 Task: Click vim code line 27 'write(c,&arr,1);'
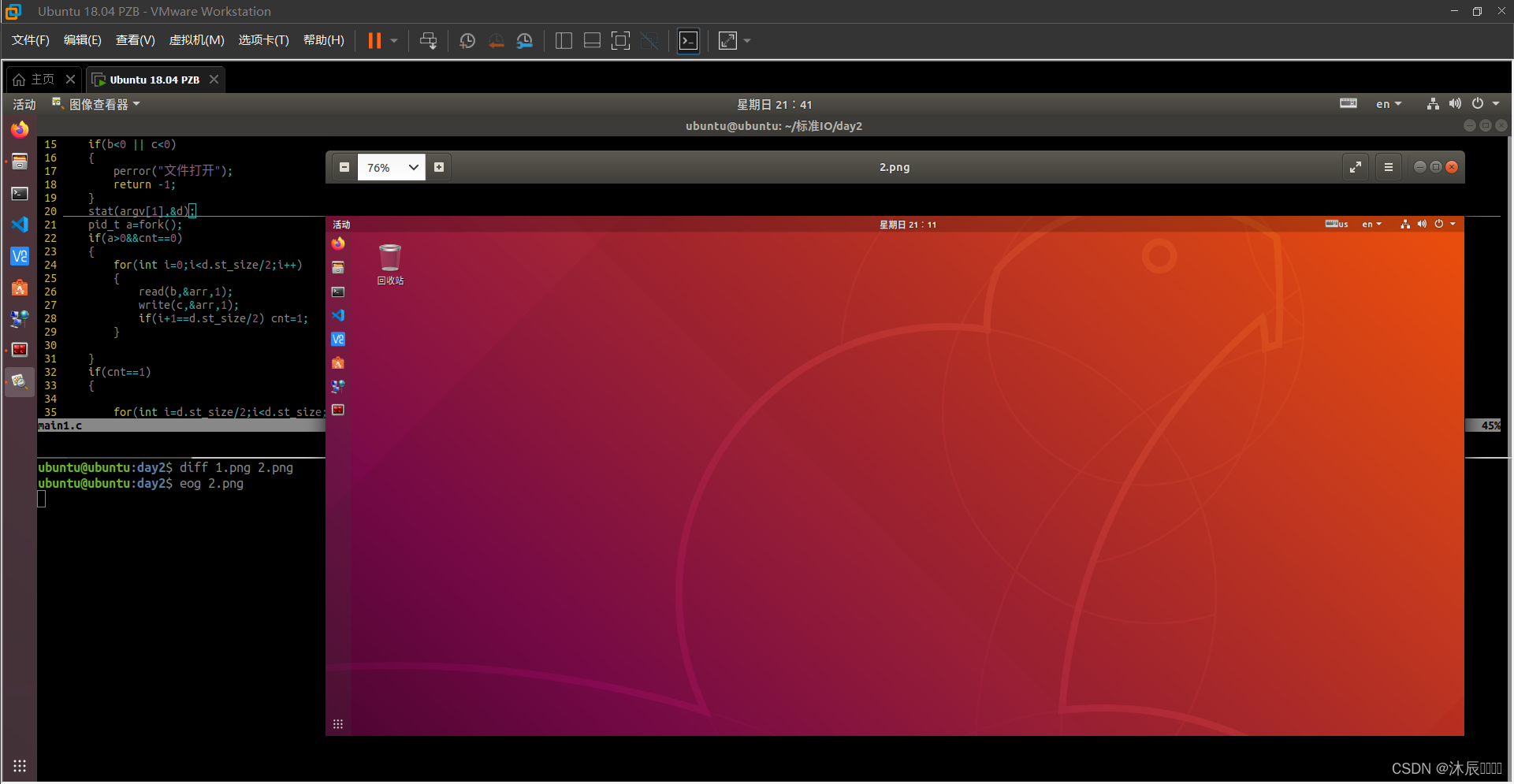pos(188,305)
